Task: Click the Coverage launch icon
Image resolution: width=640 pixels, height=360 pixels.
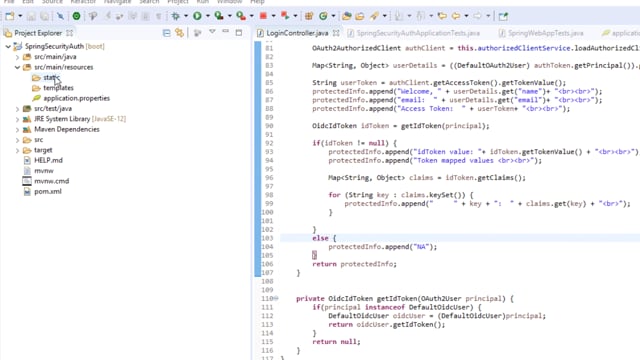Action: 219,16
